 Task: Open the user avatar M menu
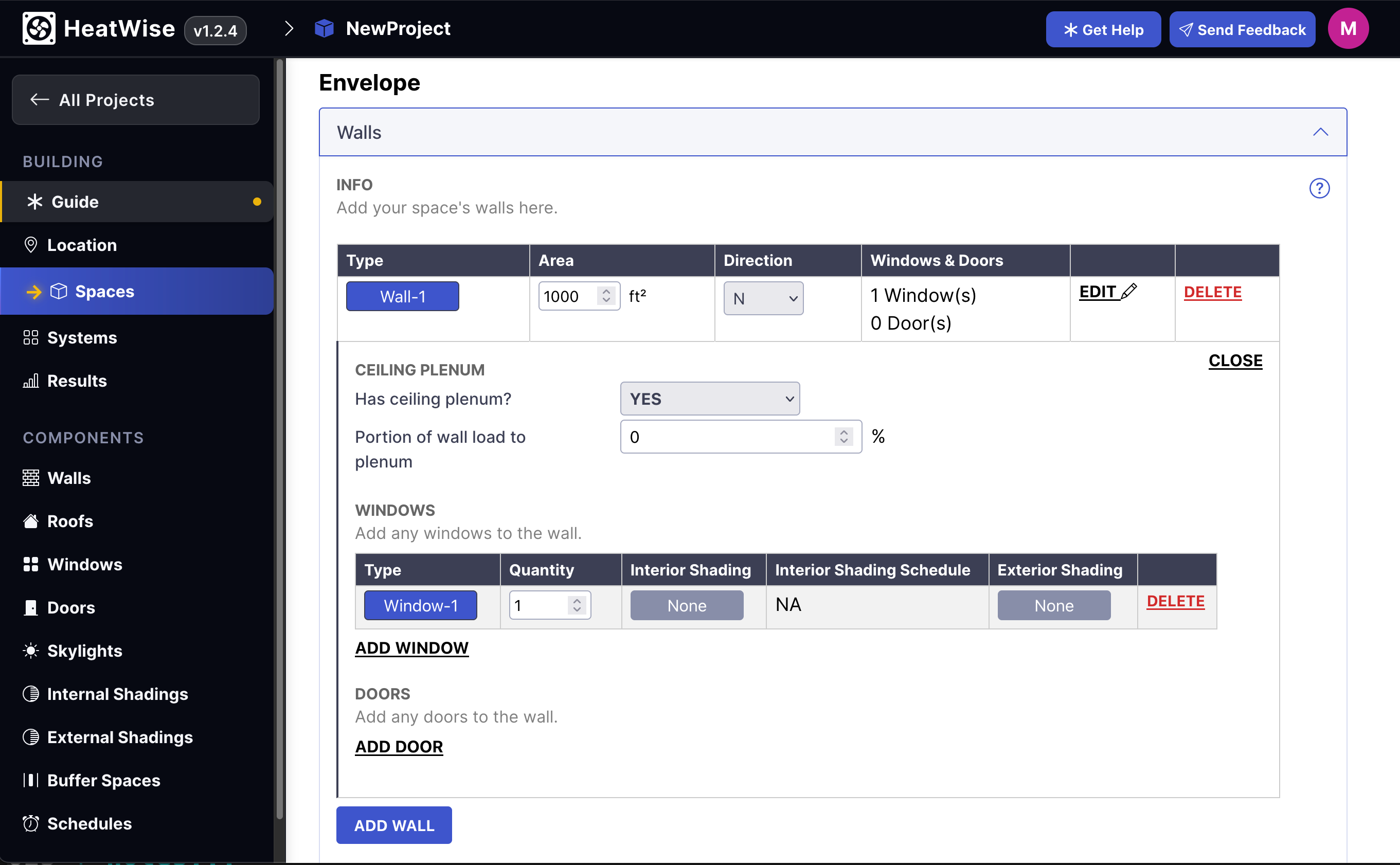(1348, 28)
